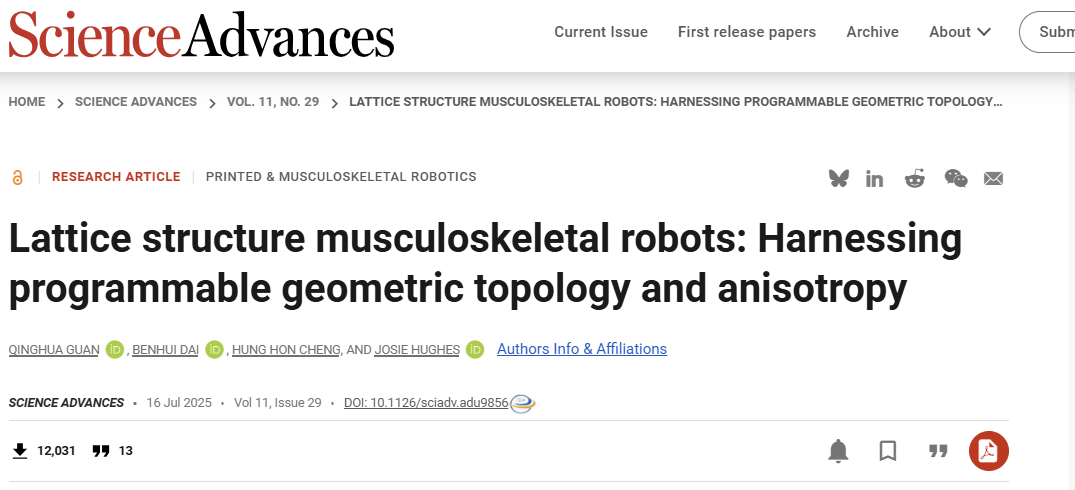Click the cite quotation-mark icon
This screenshot has width=1075, height=490.
938,451
